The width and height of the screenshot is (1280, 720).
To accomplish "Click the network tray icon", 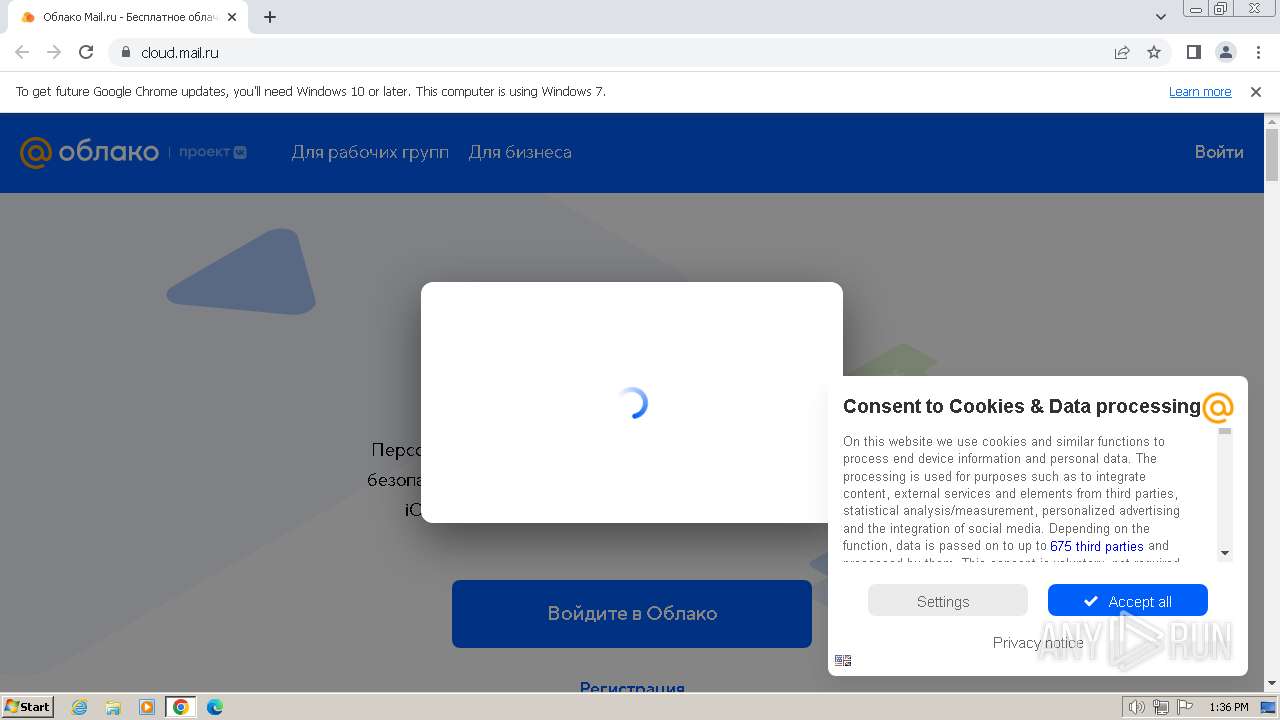I will (1160, 707).
